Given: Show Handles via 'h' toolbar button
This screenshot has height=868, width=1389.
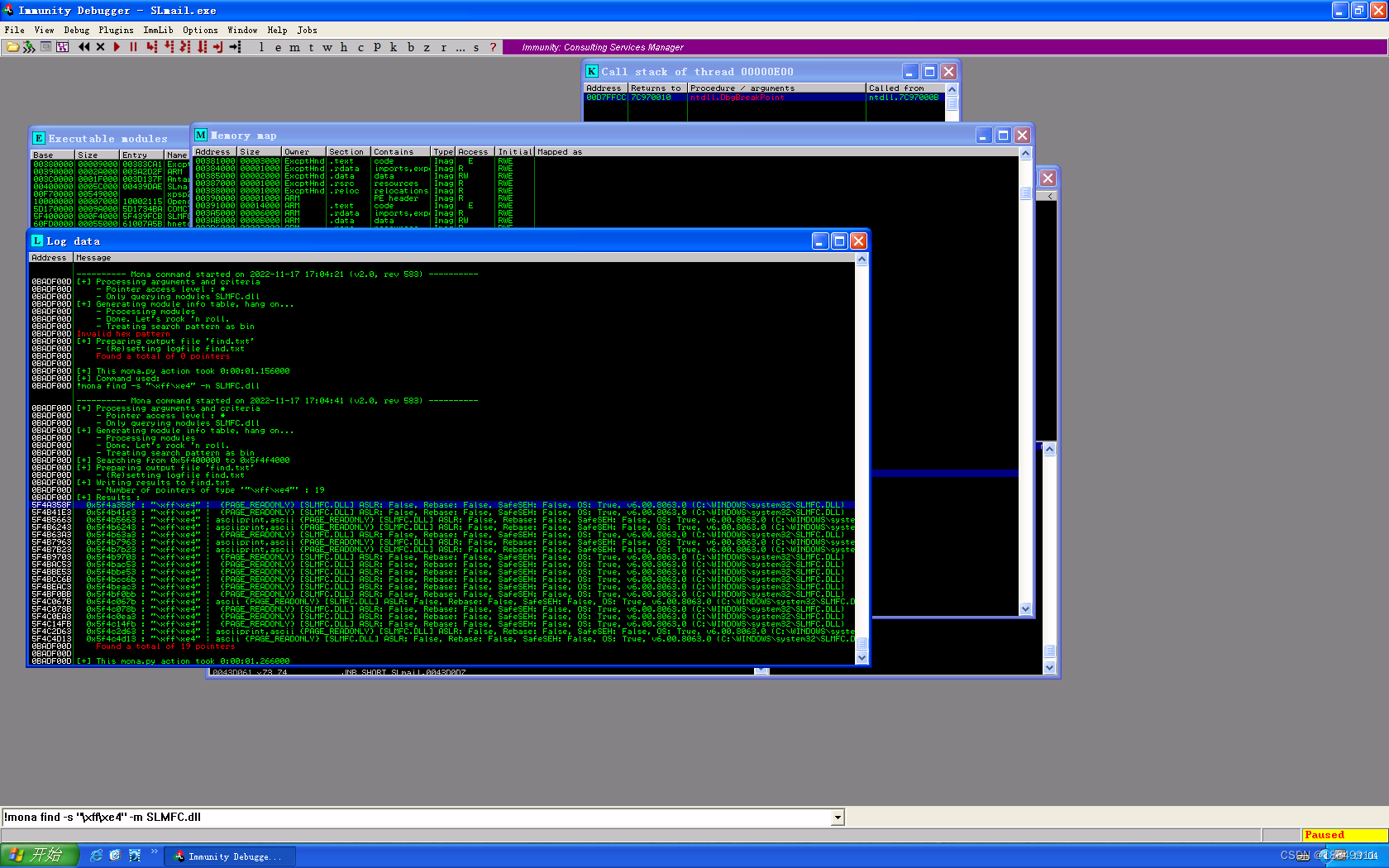Looking at the screenshot, I should click(x=344, y=47).
